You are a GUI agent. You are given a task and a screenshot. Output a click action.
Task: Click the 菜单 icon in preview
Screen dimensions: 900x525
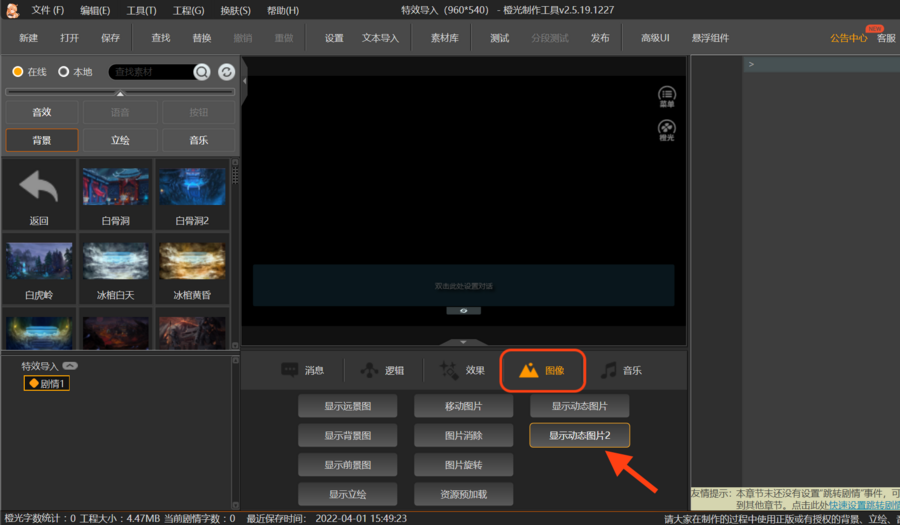pyautogui.click(x=666, y=96)
